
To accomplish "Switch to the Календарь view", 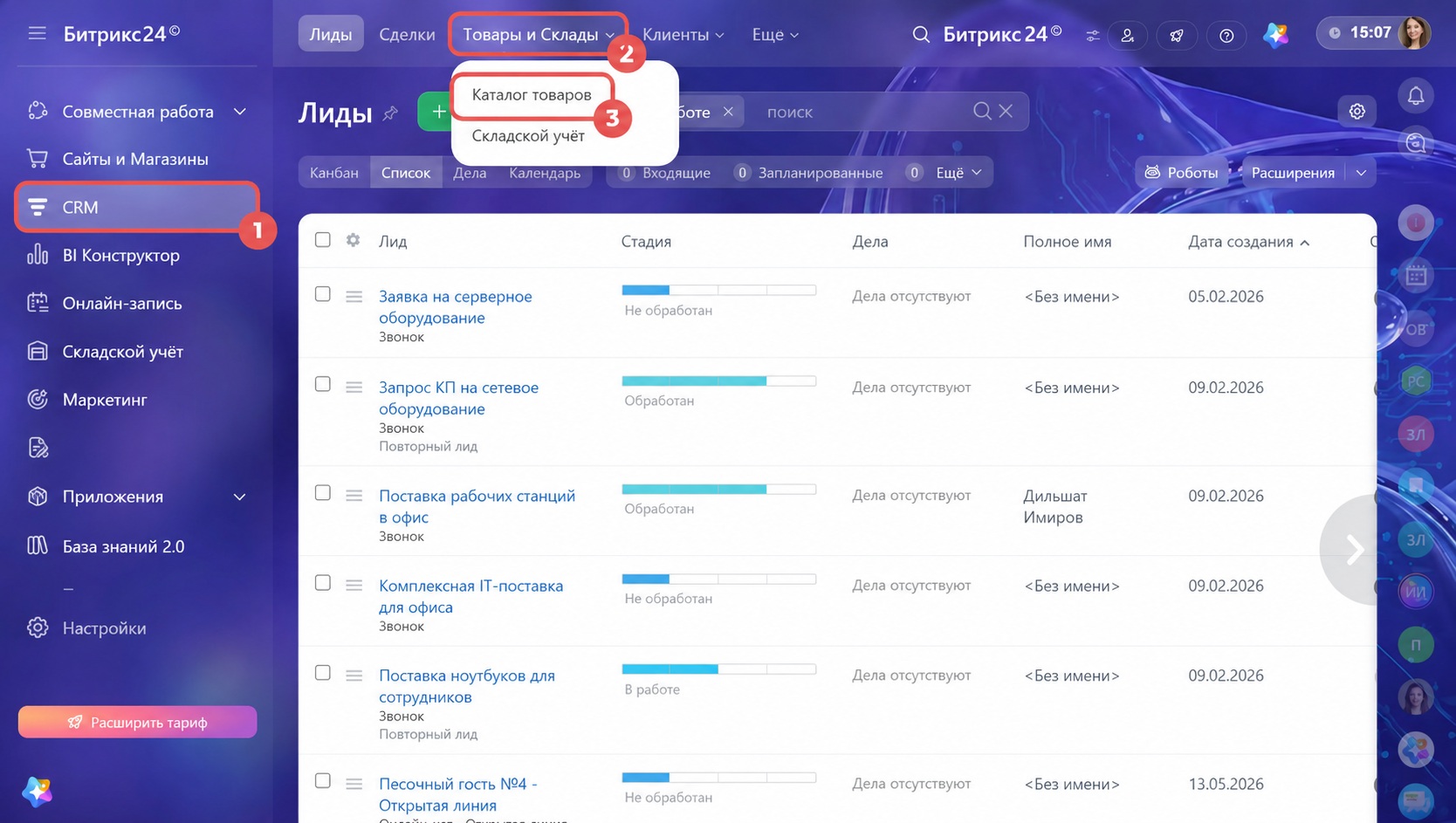I will 545,173.
